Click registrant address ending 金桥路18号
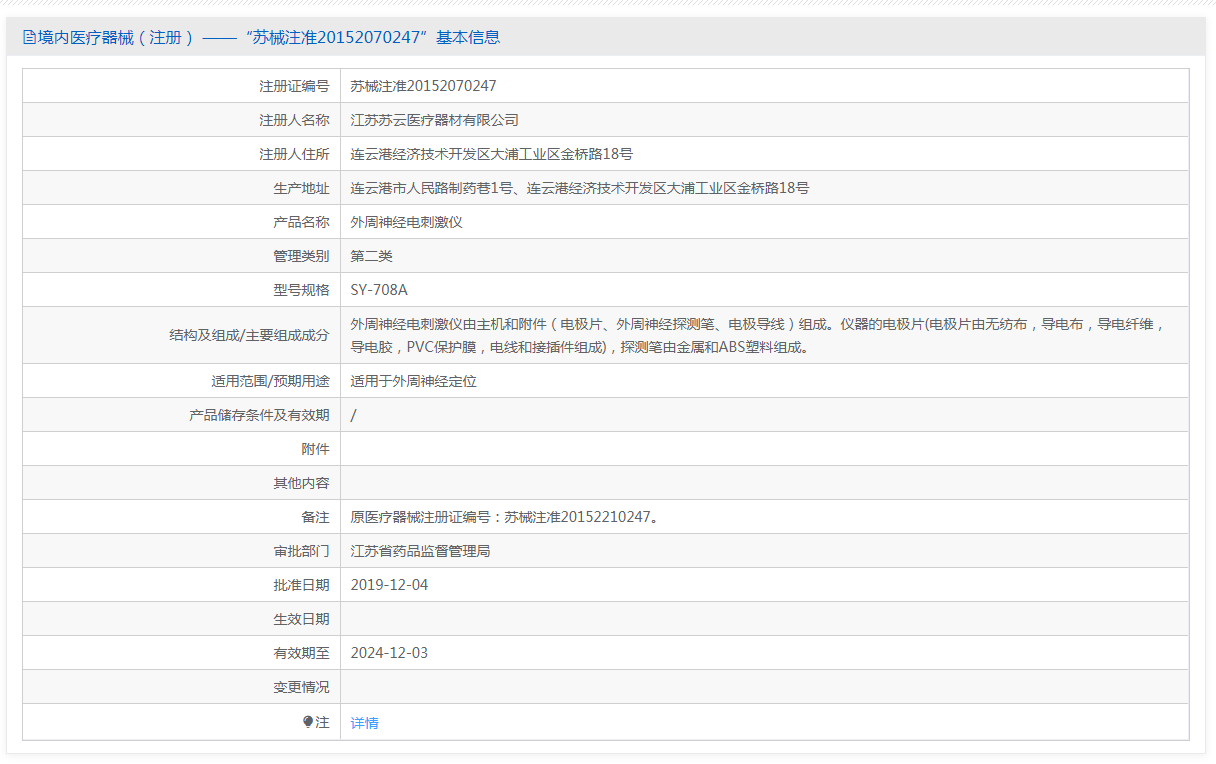This screenshot has width=1216, height=764. click(492, 154)
